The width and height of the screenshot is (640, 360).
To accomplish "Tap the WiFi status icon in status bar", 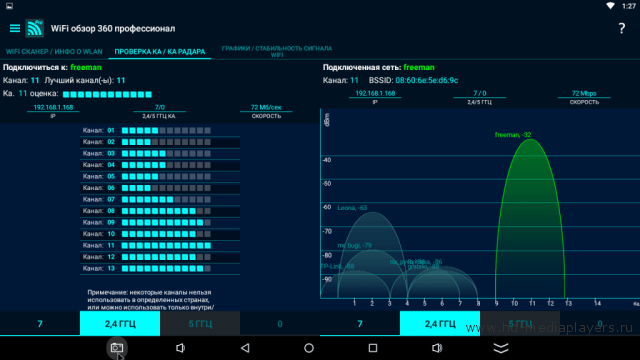I will tap(610, 6).
